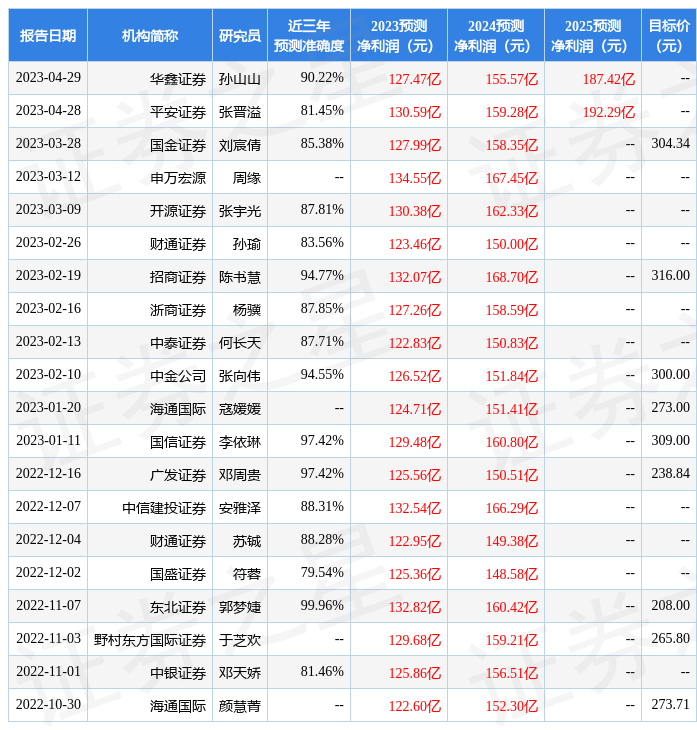Screen dimensions: 697x730
Task: Click institution name 中金公司
Action: [178, 376]
